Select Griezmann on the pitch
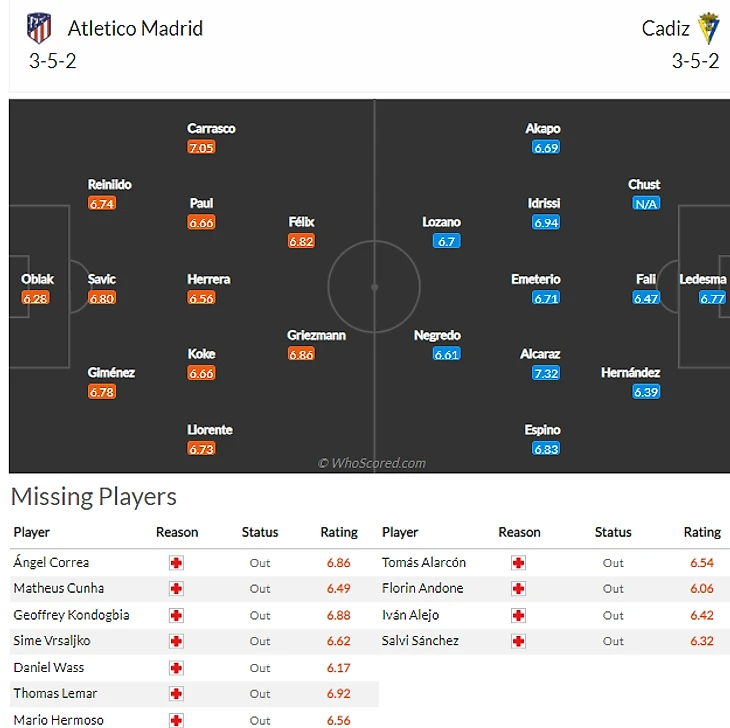 pyautogui.click(x=316, y=336)
